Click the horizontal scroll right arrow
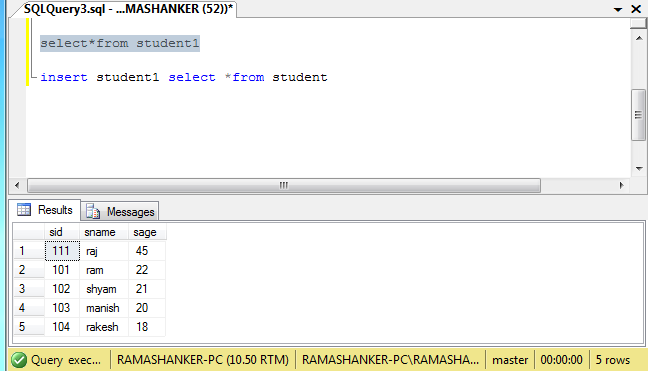 point(621,186)
